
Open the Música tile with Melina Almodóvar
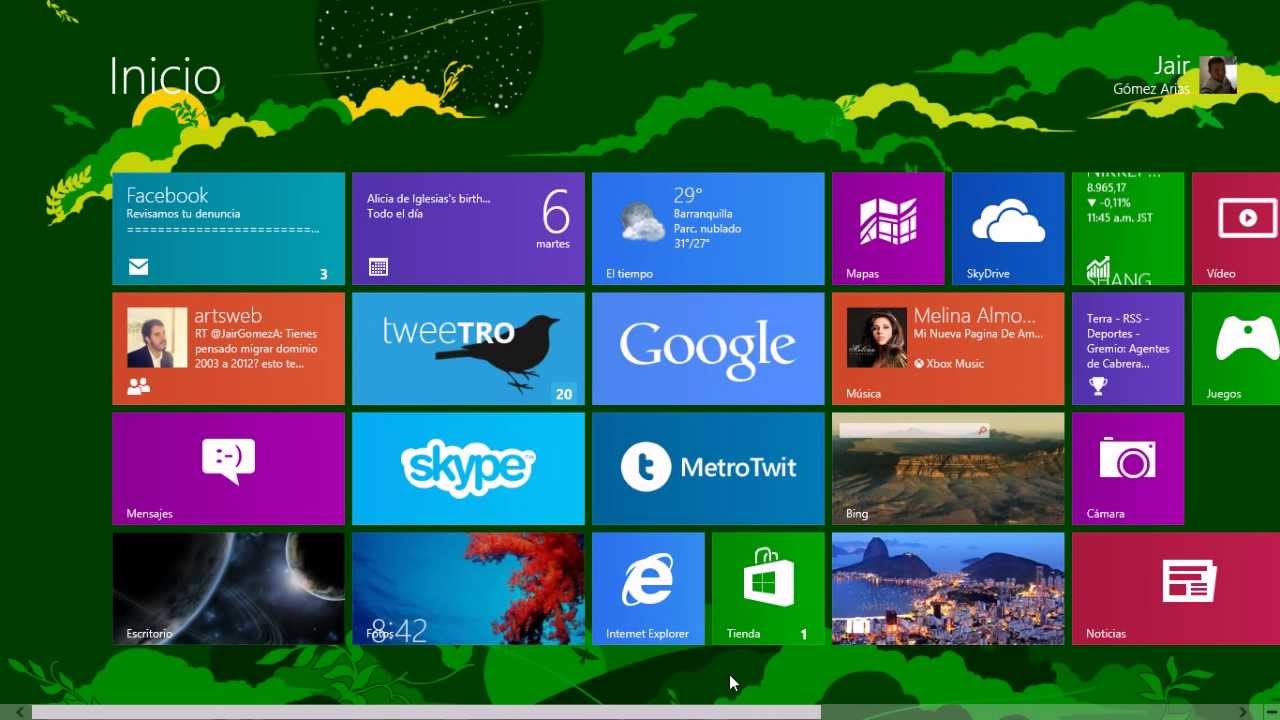click(948, 348)
